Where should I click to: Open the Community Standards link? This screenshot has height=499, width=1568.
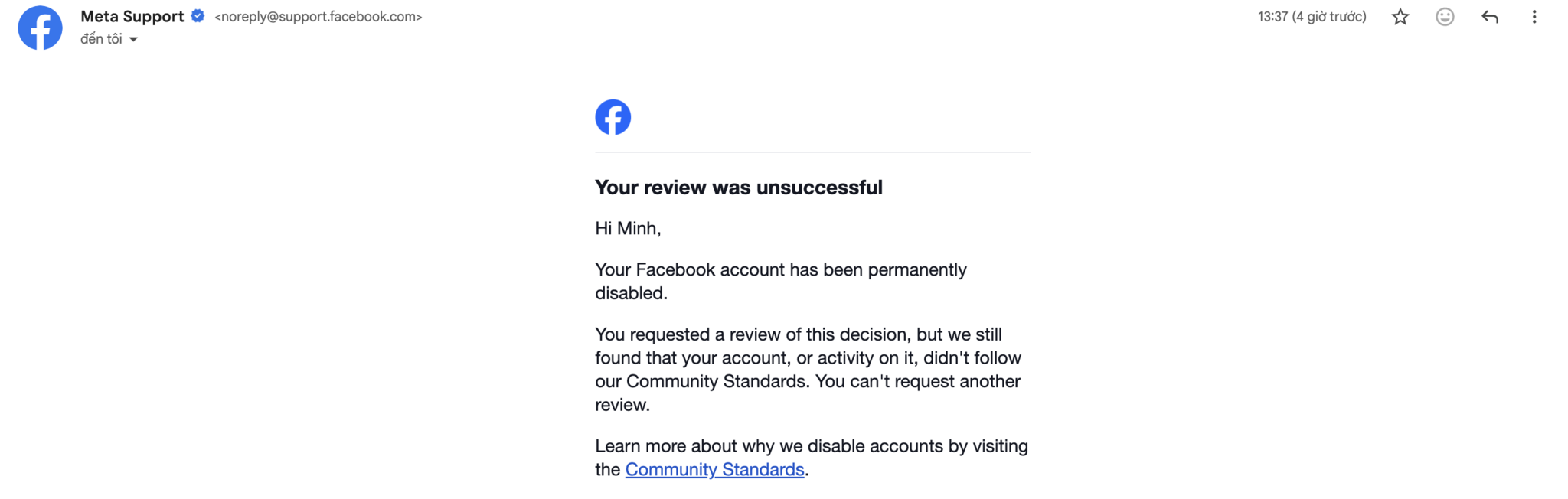[714, 469]
